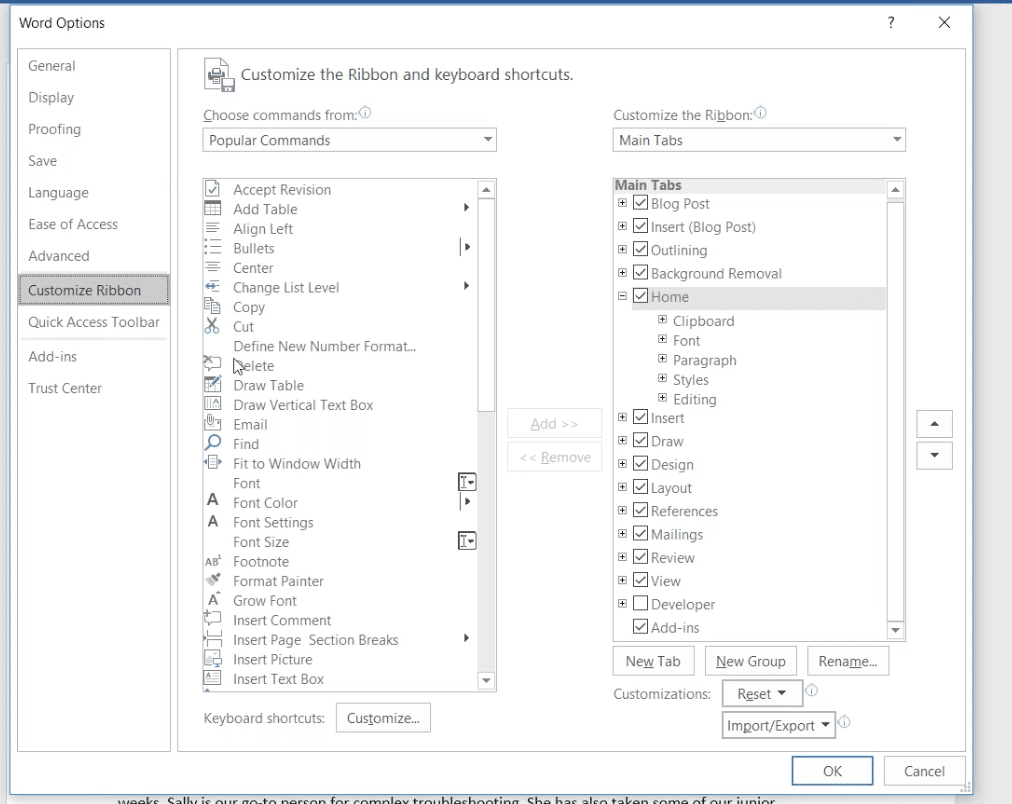The width and height of the screenshot is (1012, 804).
Task: Click the Fit to Window Width icon
Action: click(212, 463)
